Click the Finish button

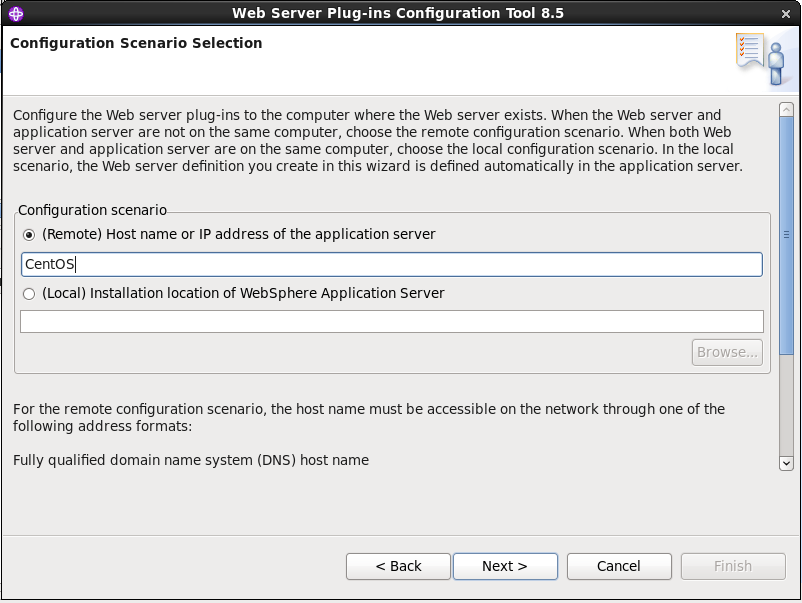[733, 566]
